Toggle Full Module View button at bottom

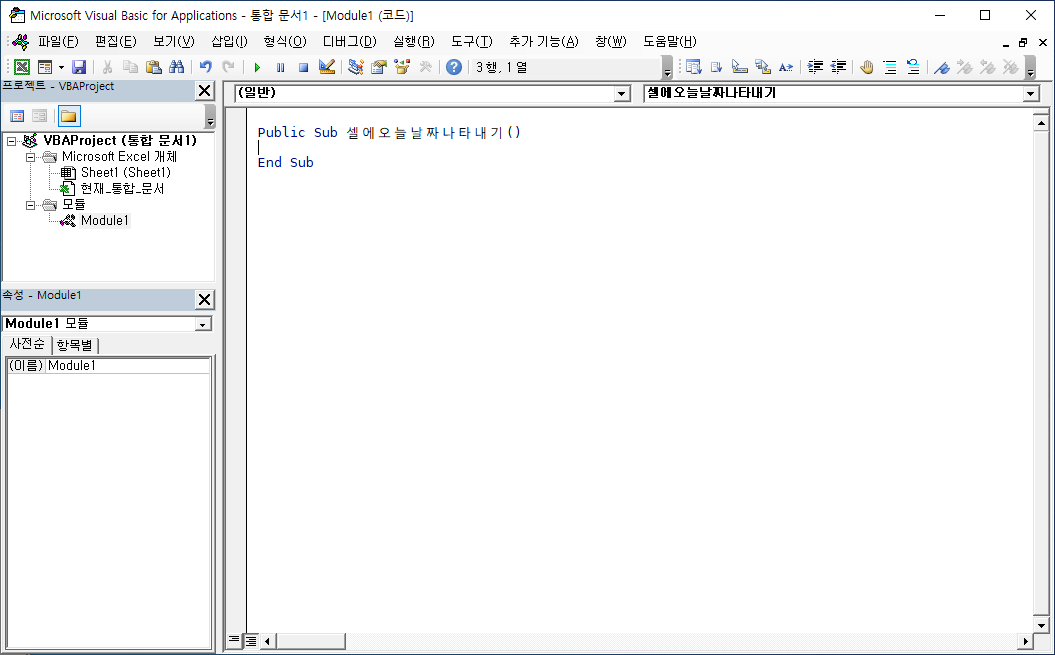point(250,640)
